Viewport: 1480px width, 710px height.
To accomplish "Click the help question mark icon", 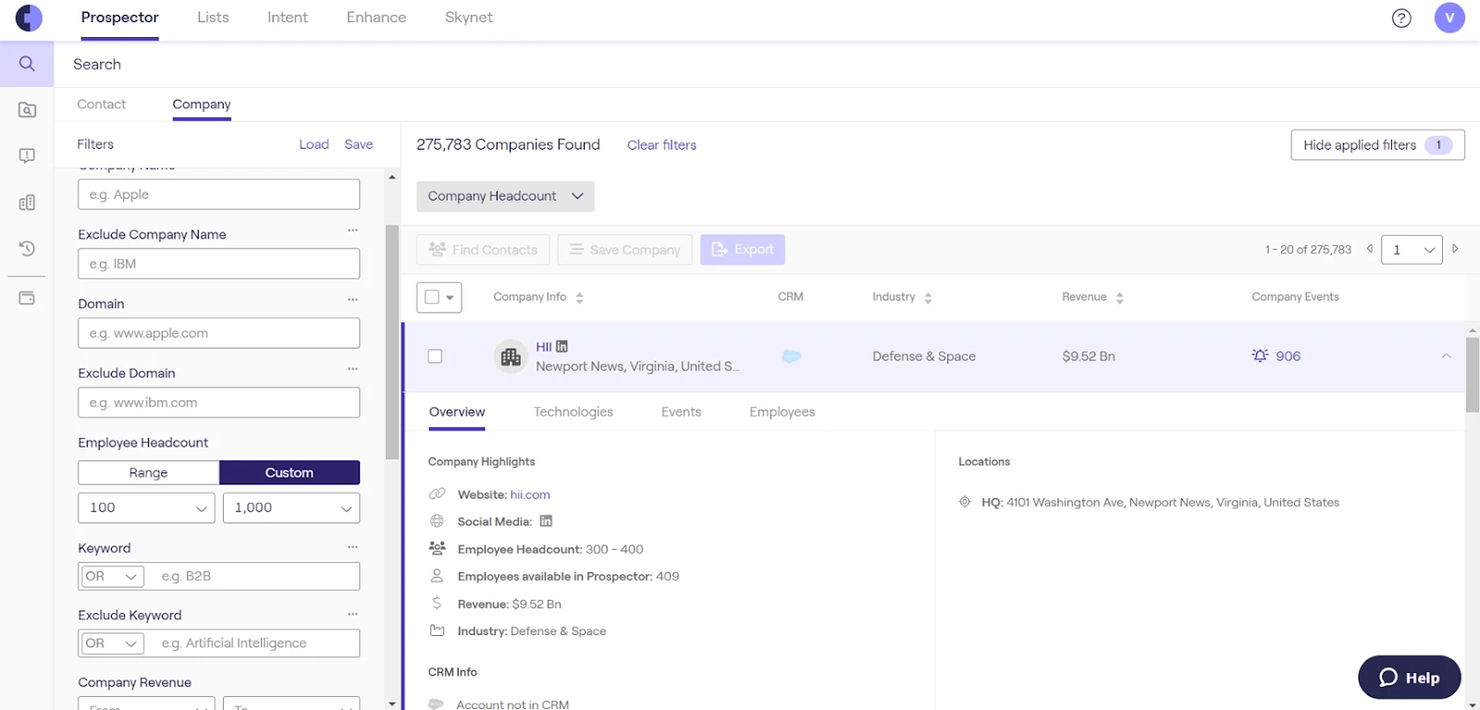I will point(1401,17).
